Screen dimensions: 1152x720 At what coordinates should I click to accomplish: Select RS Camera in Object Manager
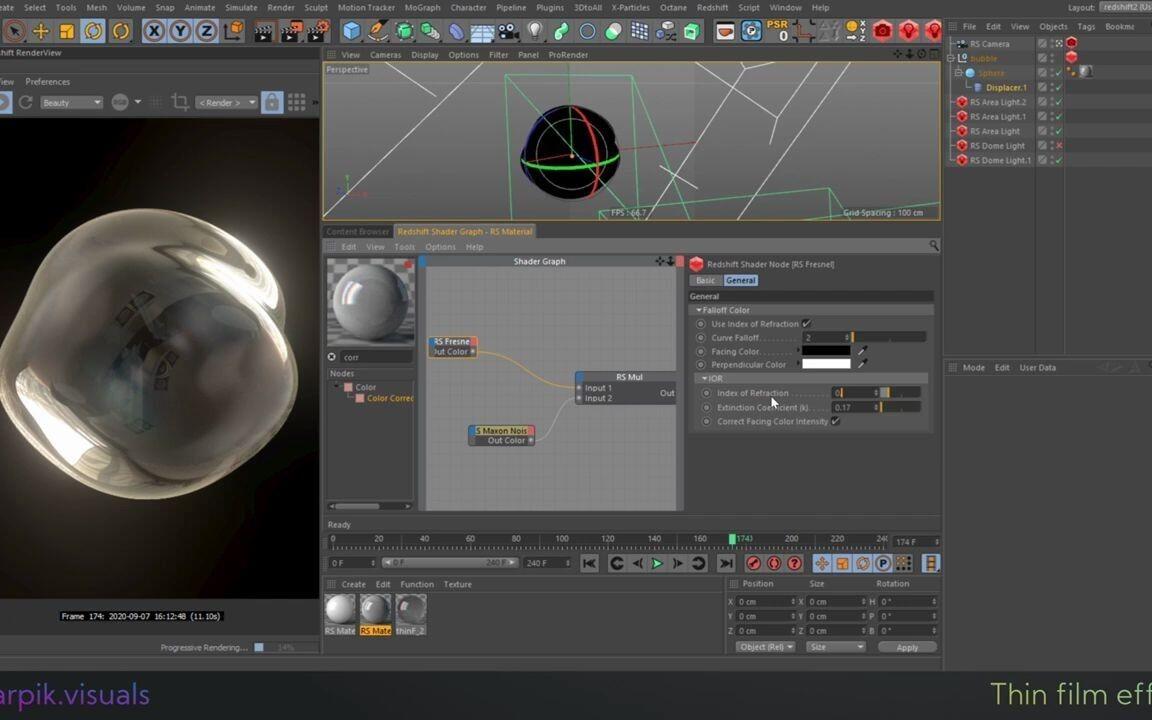point(990,44)
